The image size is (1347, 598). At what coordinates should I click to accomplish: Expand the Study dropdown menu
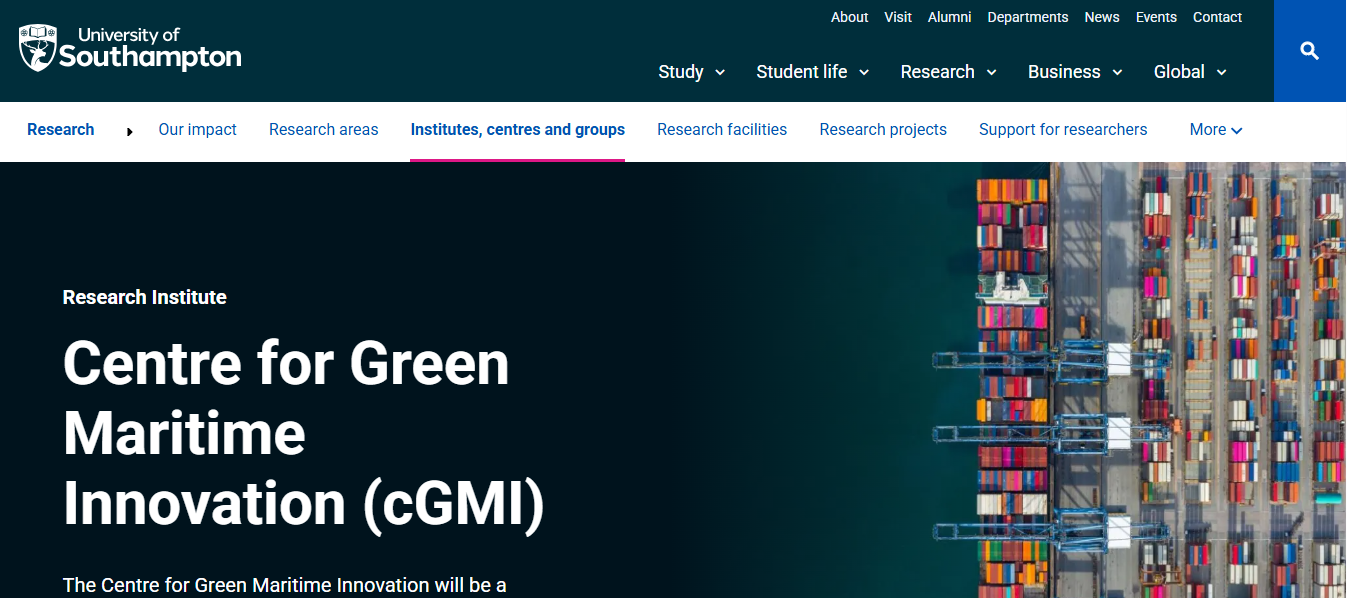[x=691, y=72]
